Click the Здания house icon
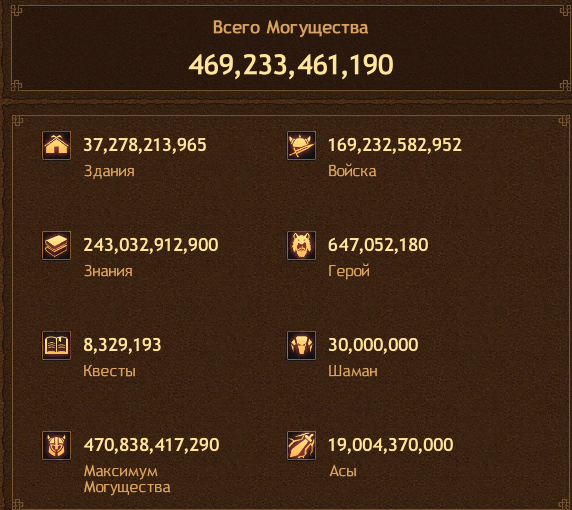 (56, 145)
